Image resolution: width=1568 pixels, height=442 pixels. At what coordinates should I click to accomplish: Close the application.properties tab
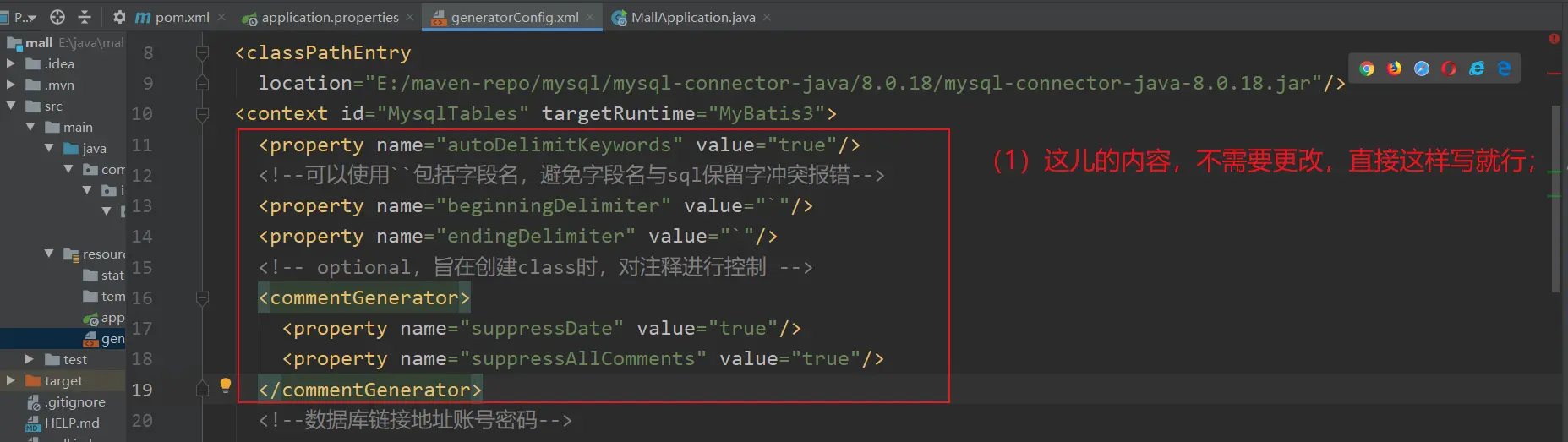coord(410,17)
